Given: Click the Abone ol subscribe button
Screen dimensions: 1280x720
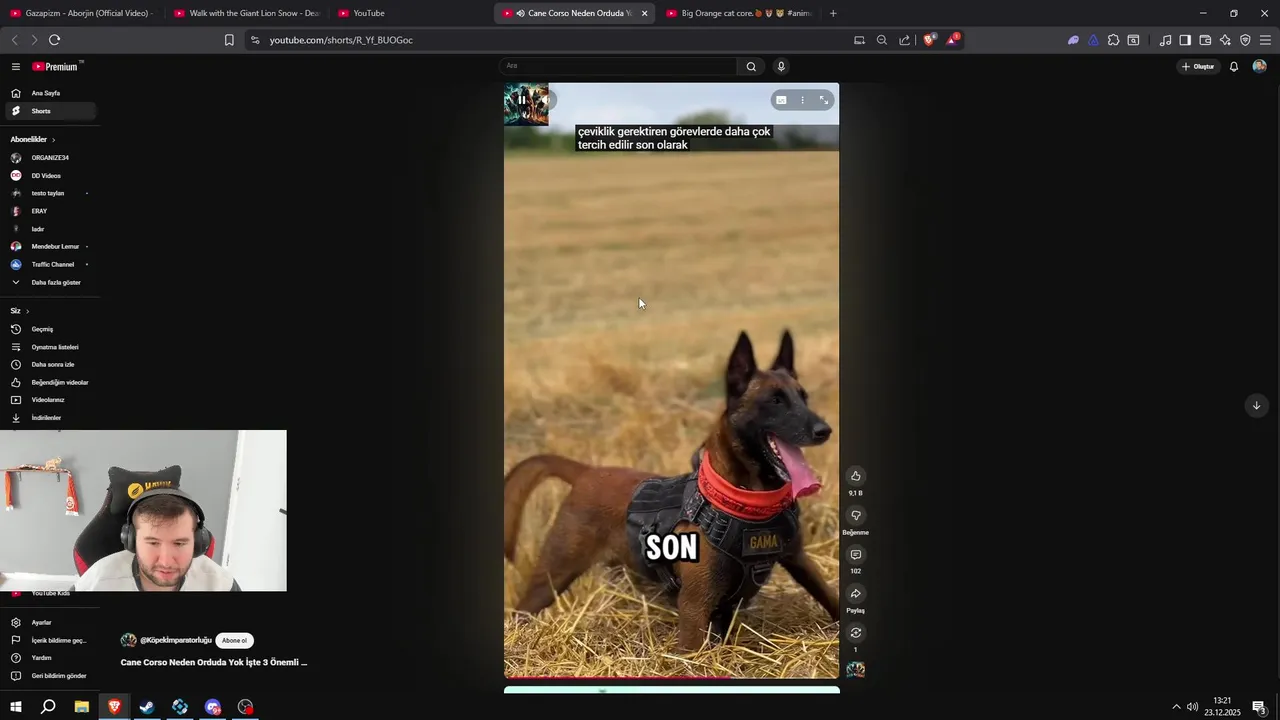Looking at the screenshot, I should [234, 640].
